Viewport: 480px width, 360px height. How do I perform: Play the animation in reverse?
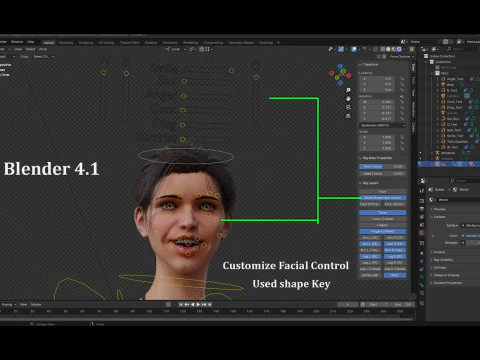pos(192,304)
